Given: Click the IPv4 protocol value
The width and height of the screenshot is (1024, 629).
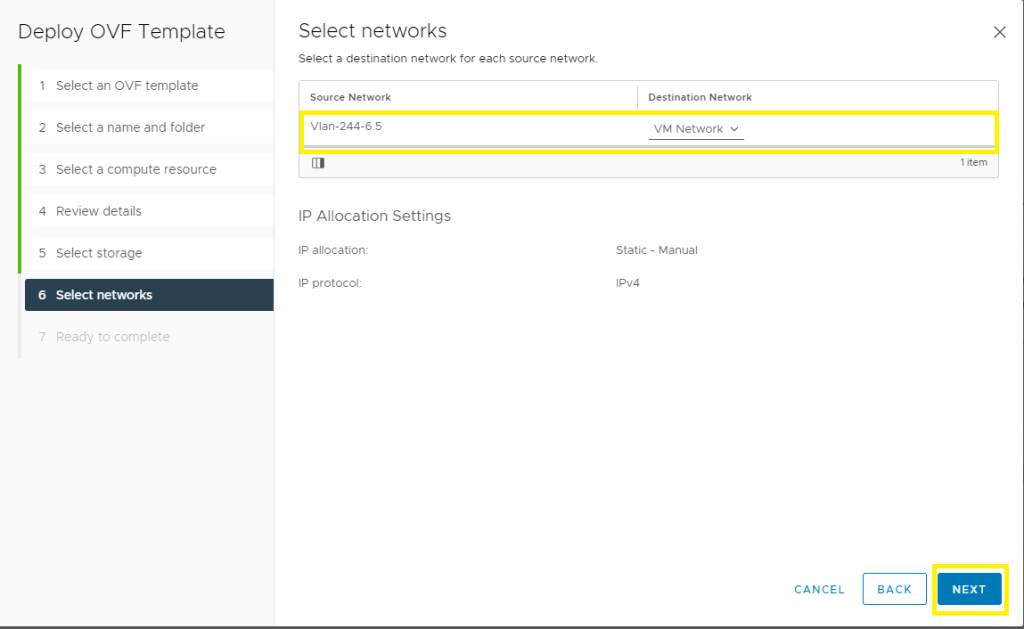Looking at the screenshot, I should [627, 283].
